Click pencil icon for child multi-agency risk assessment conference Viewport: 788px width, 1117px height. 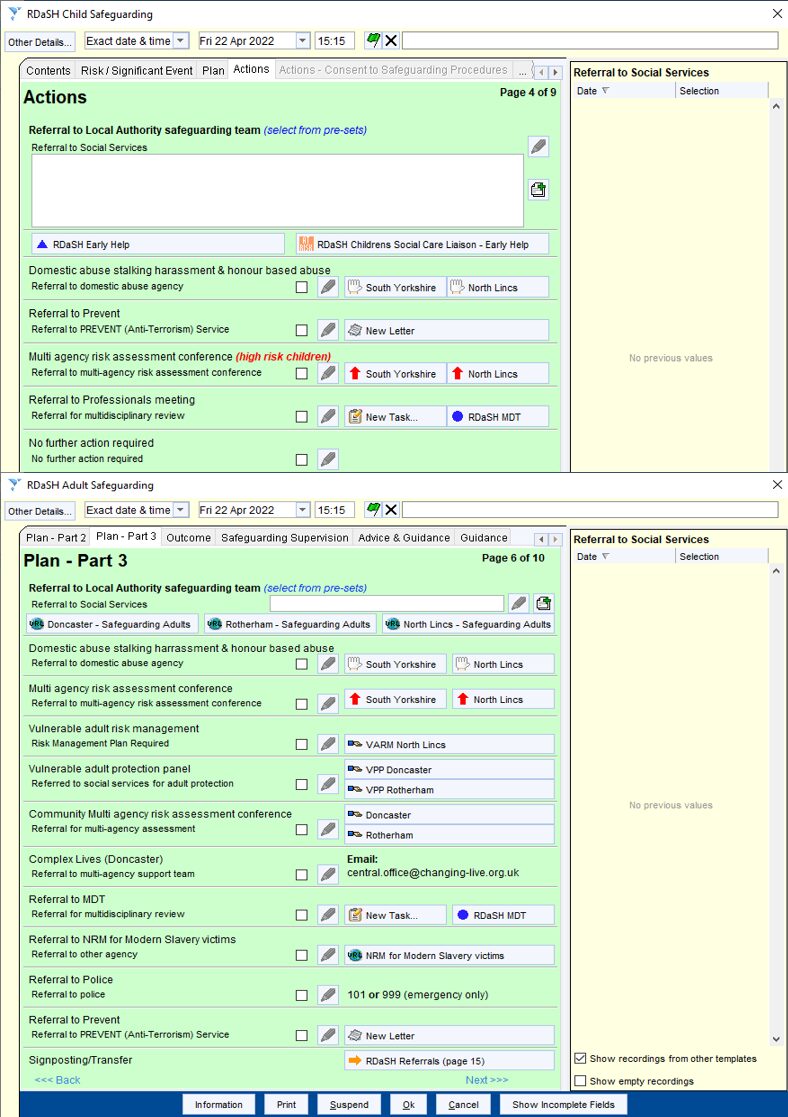point(328,373)
